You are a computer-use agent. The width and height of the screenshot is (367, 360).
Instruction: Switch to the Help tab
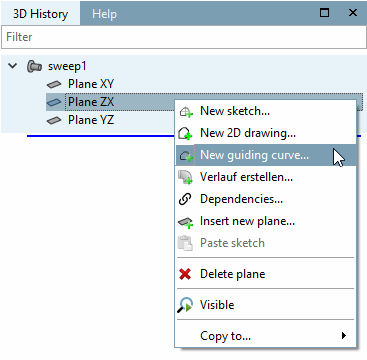(104, 14)
